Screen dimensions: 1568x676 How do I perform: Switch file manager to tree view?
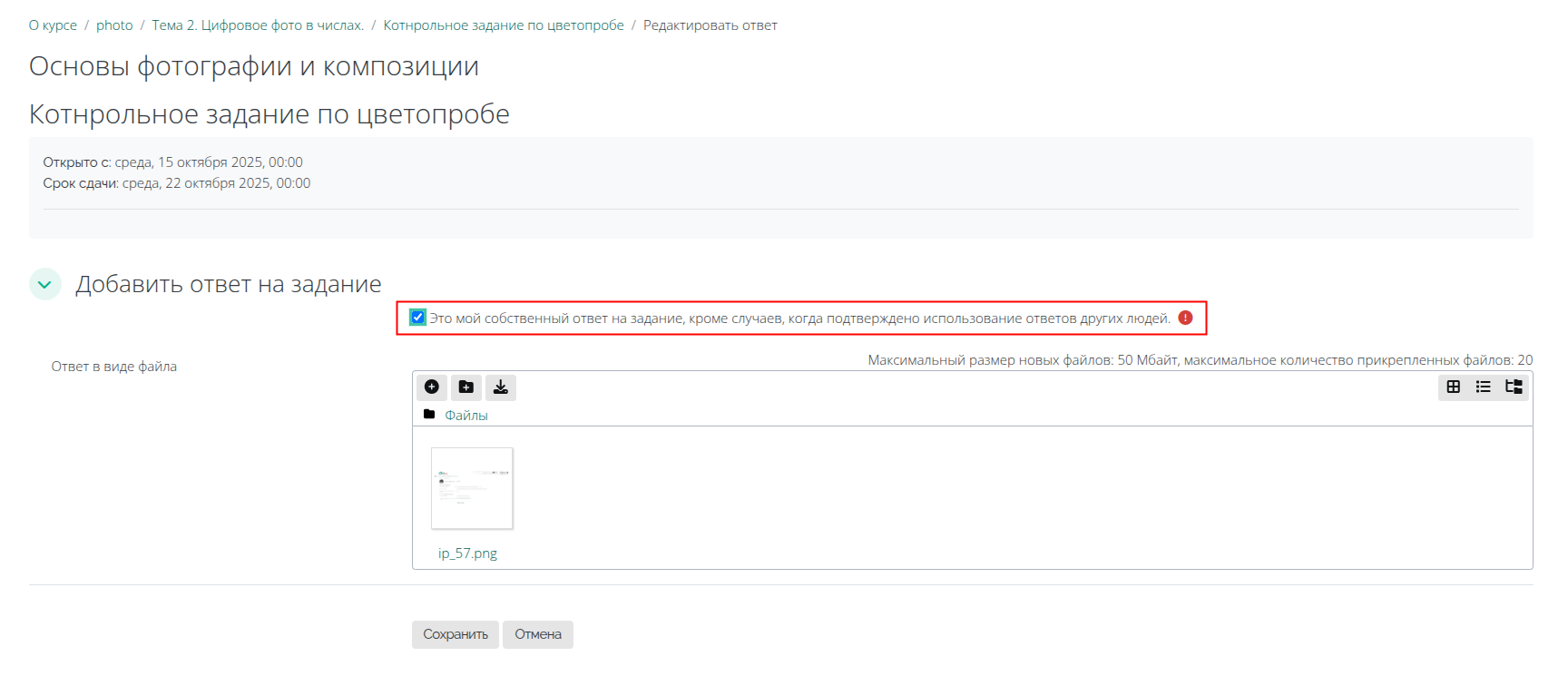(1514, 387)
